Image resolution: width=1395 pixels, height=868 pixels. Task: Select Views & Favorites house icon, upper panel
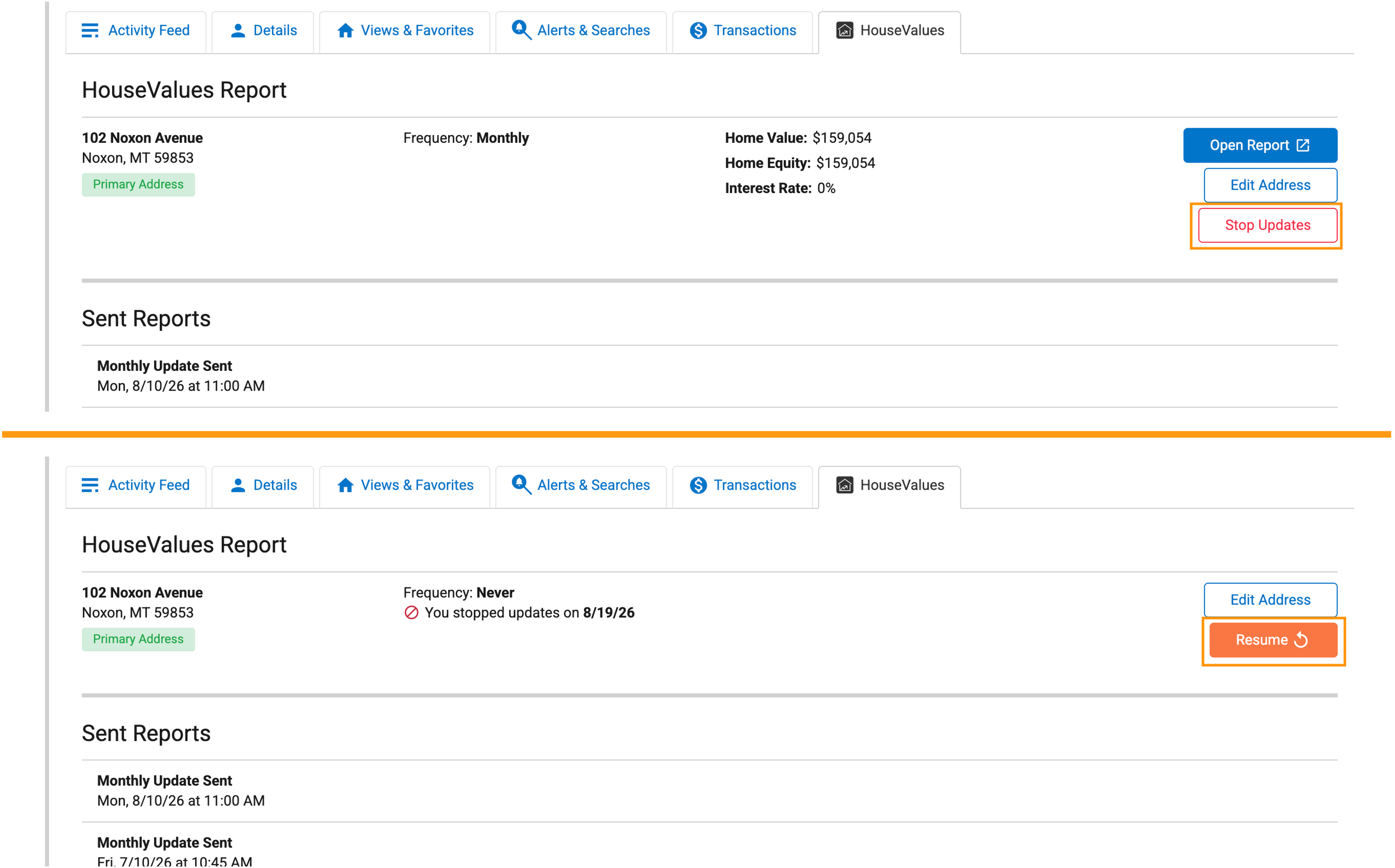(345, 31)
